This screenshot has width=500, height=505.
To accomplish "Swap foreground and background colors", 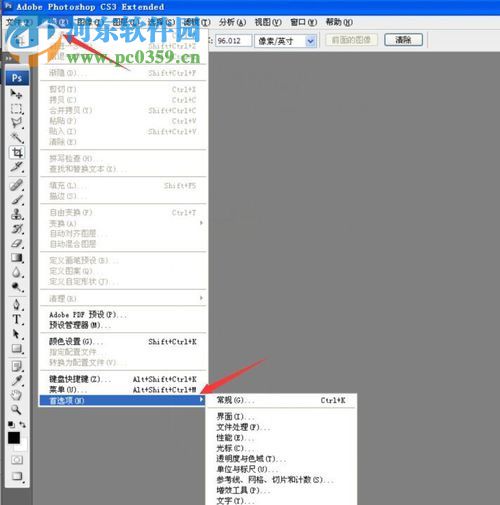I will pos(22,424).
